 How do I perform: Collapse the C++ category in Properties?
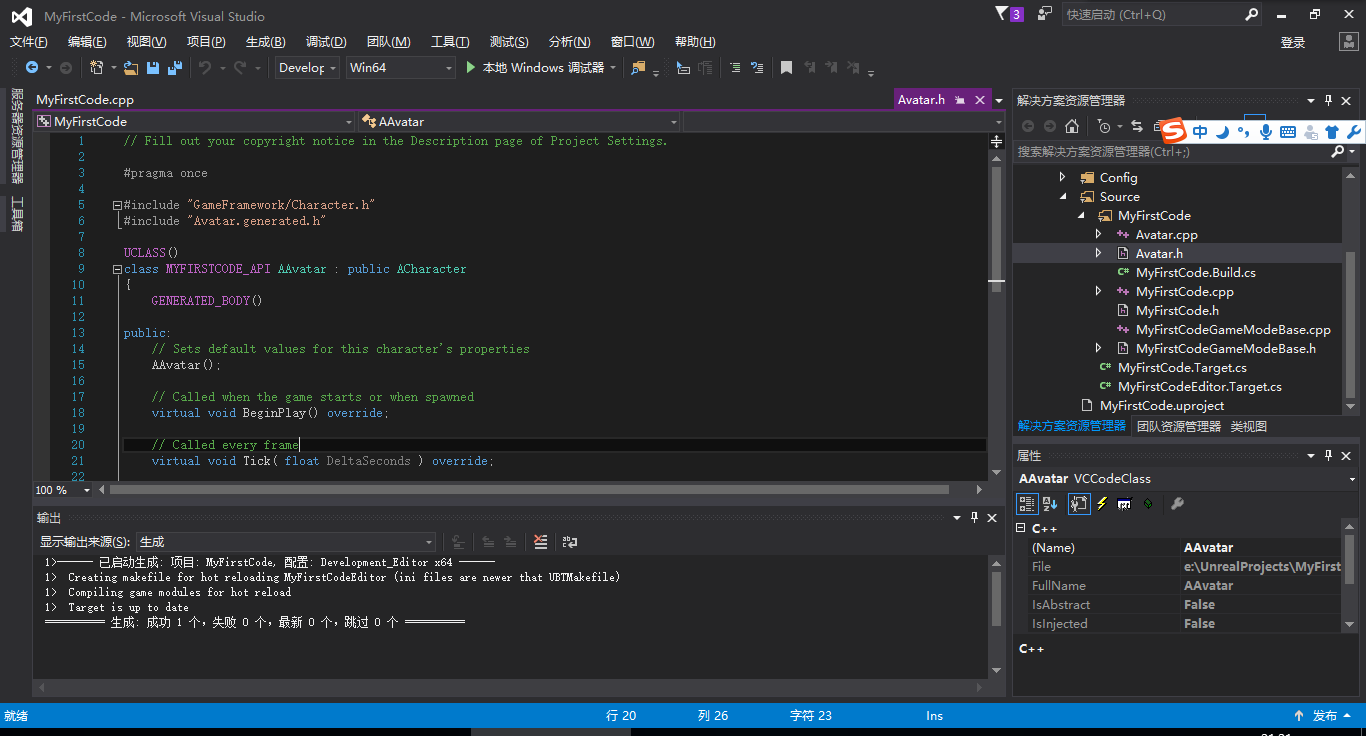pos(1021,528)
